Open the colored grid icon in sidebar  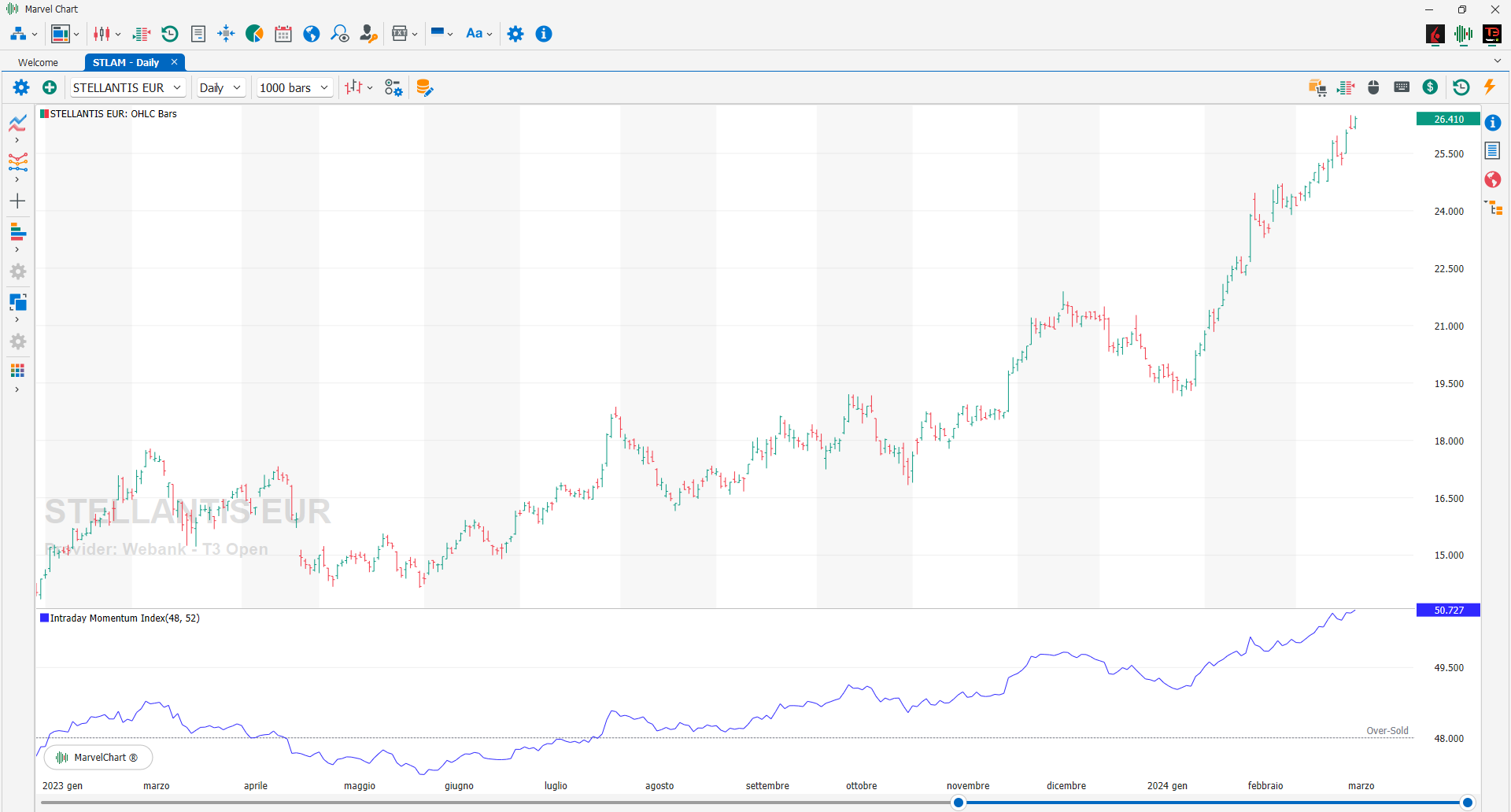coord(17,371)
